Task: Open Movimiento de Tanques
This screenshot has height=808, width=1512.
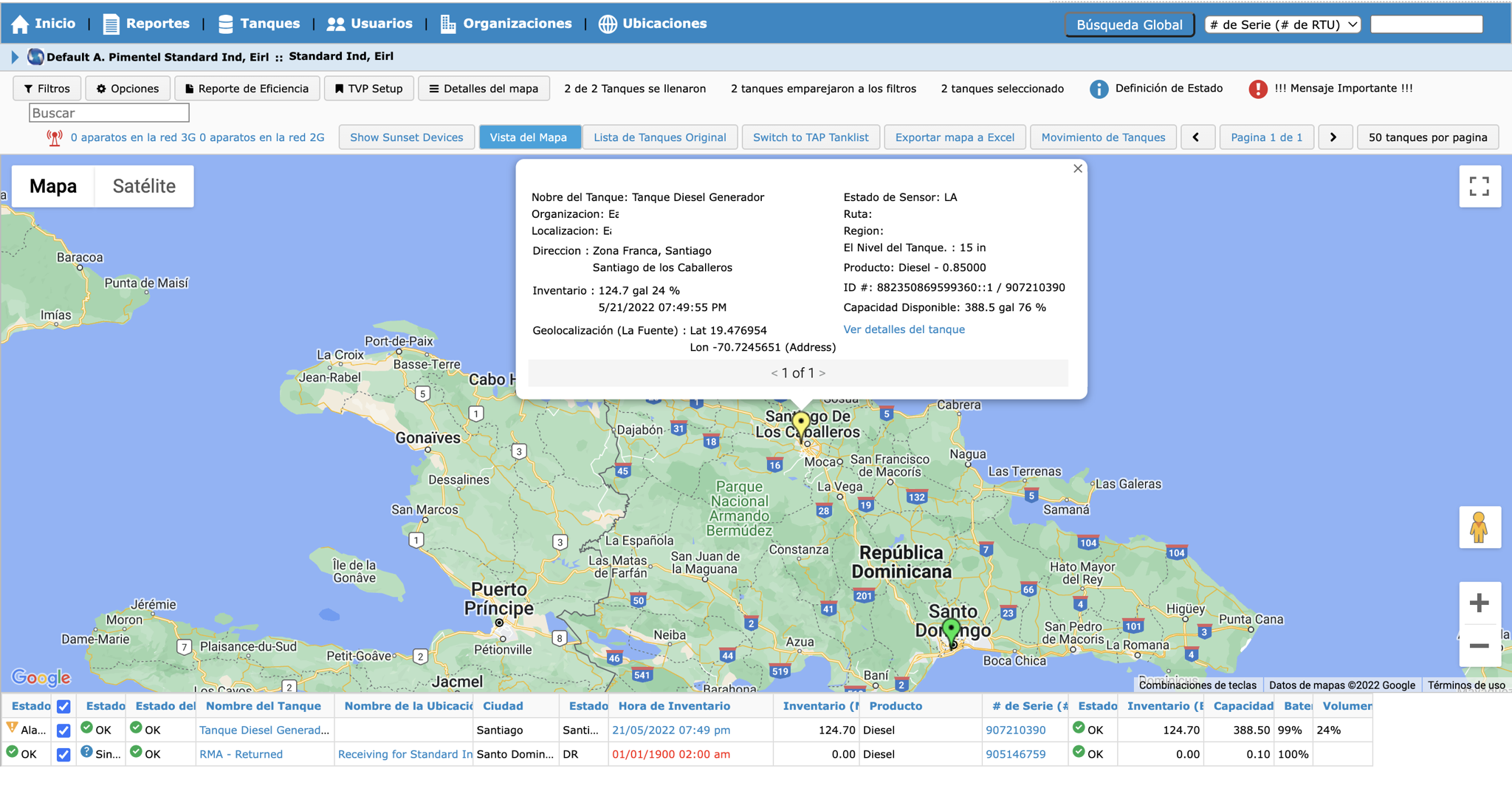Action: [1103, 137]
